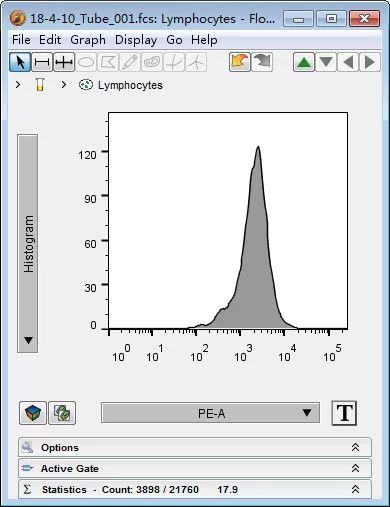Click the green up-arrow navigation button
Image resolution: width=390 pixels, height=507 pixels.
303,62
